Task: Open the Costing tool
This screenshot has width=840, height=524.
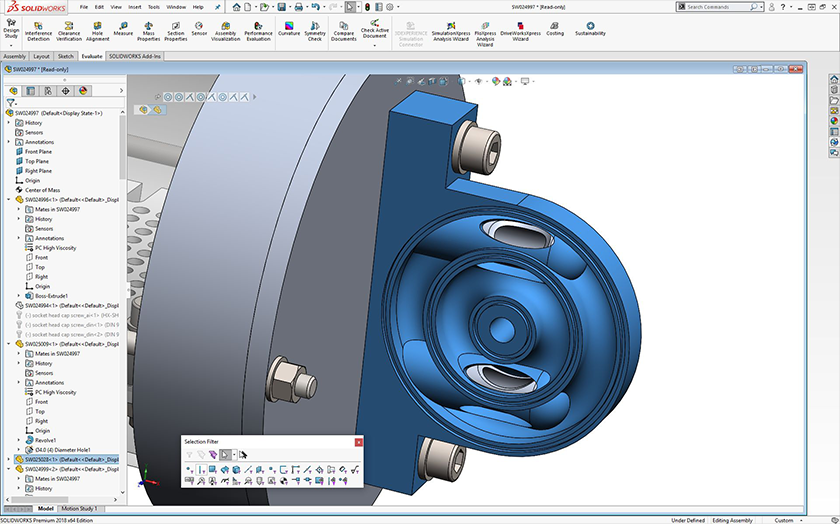Action: click(x=554, y=29)
